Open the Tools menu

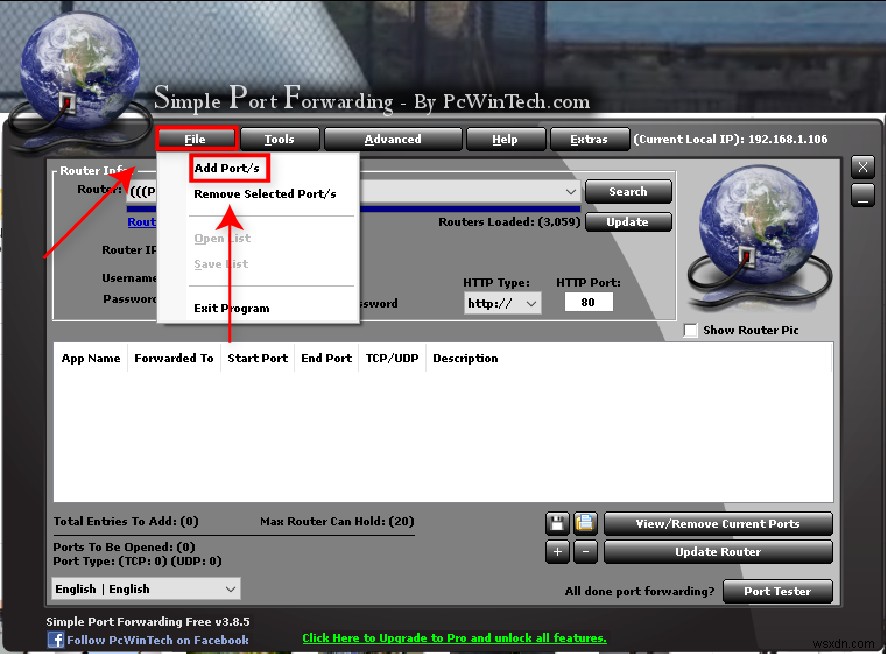click(x=280, y=139)
